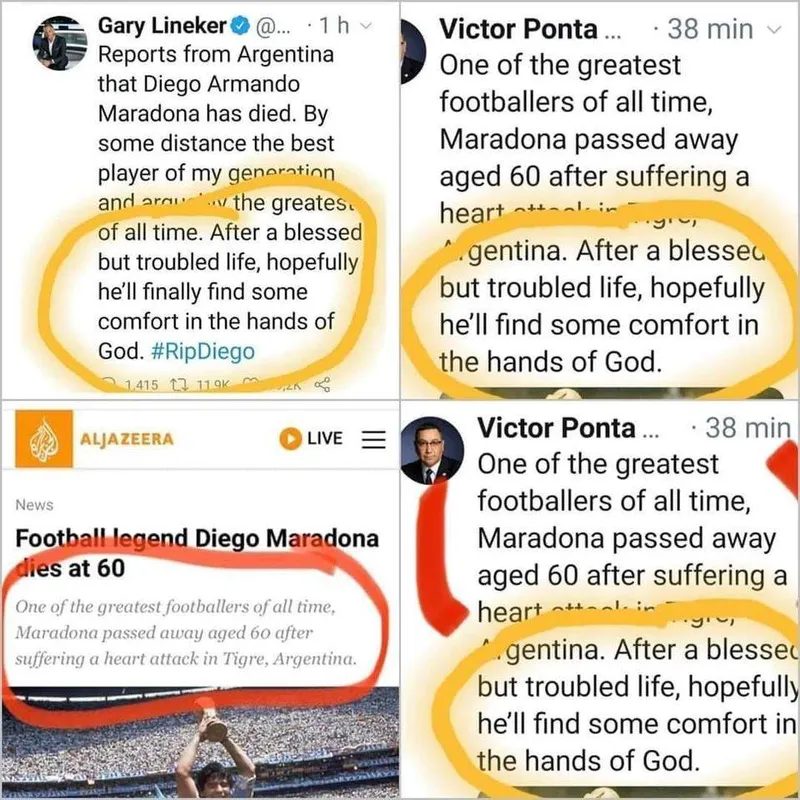Click the #RipDiego hashtag
This screenshot has width=800, height=800.
pyautogui.click(x=204, y=351)
